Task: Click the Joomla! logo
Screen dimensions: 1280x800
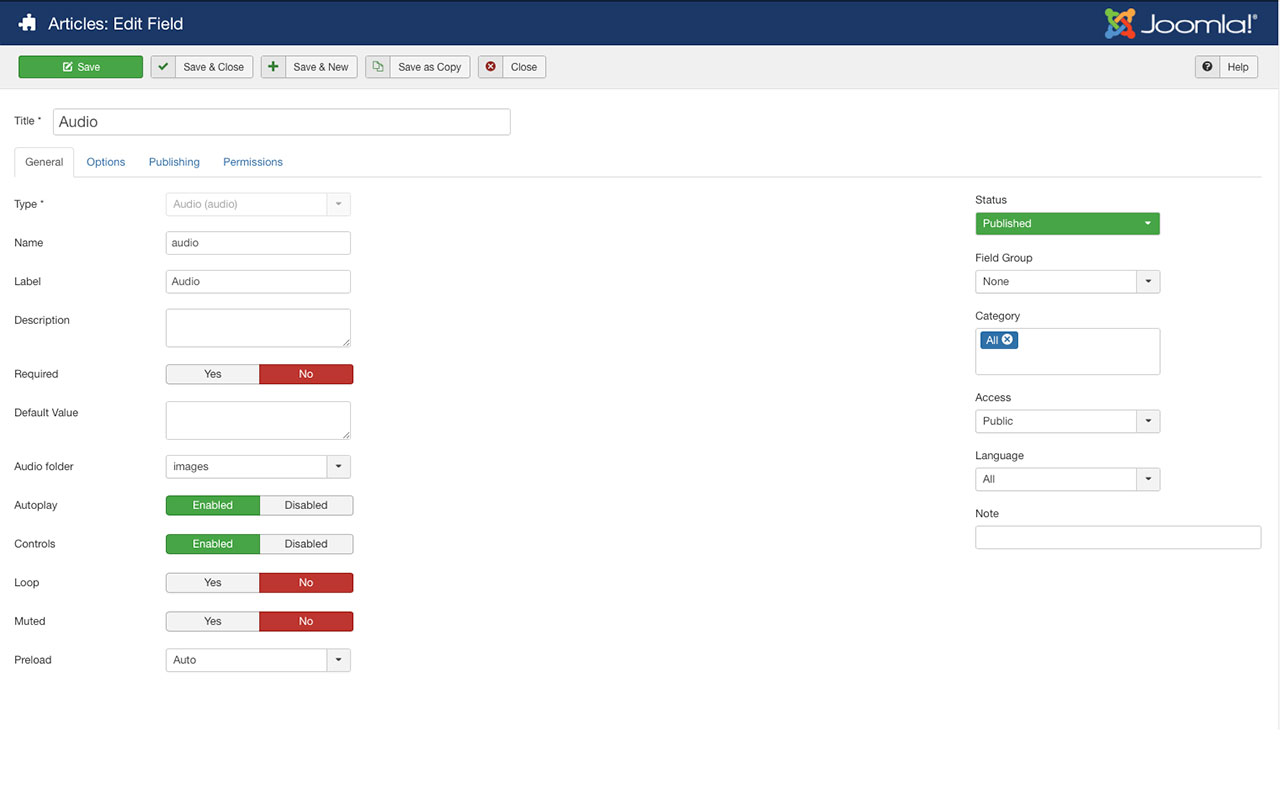Action: pos(1181,23)
